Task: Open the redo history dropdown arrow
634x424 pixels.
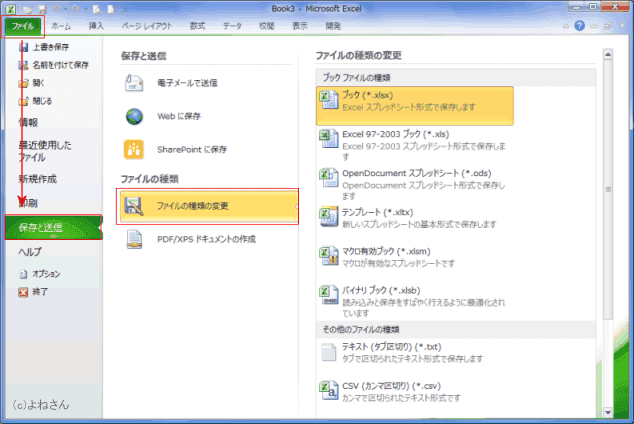Action: pos(85,9)
